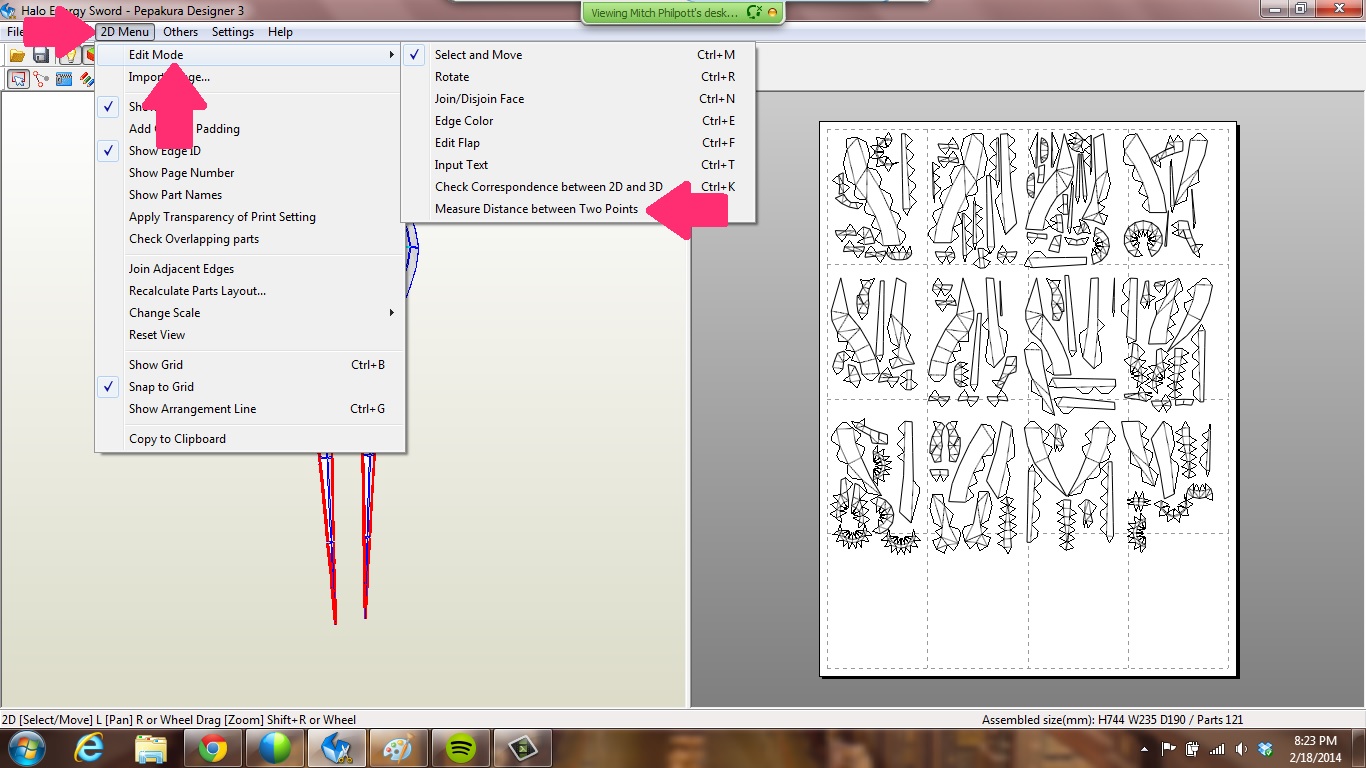Expand the Edit Mode submenu arrow
Image resolution: width=1366 pixels, height=768 pixels.
[x=392, y=55]
